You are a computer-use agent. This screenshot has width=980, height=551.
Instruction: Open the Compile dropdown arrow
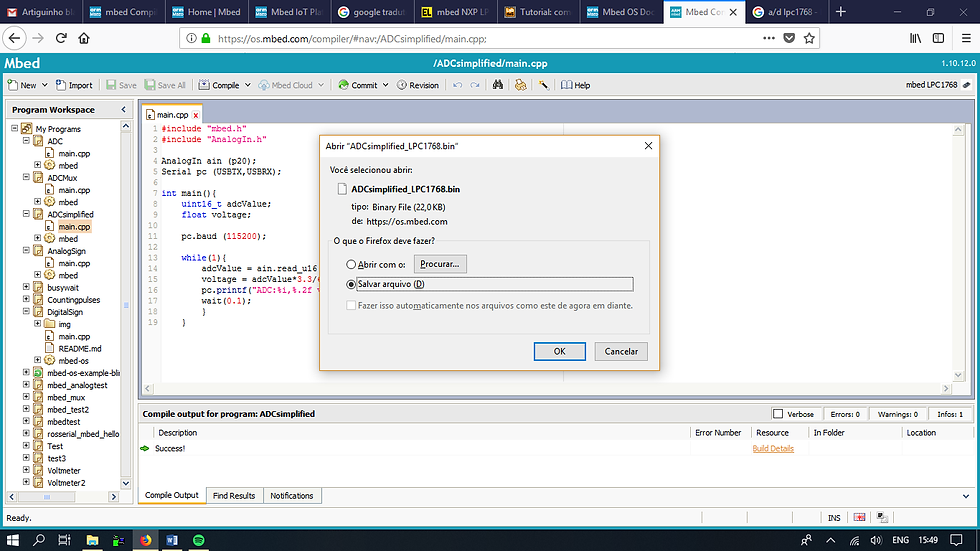(x=248, y=85)
